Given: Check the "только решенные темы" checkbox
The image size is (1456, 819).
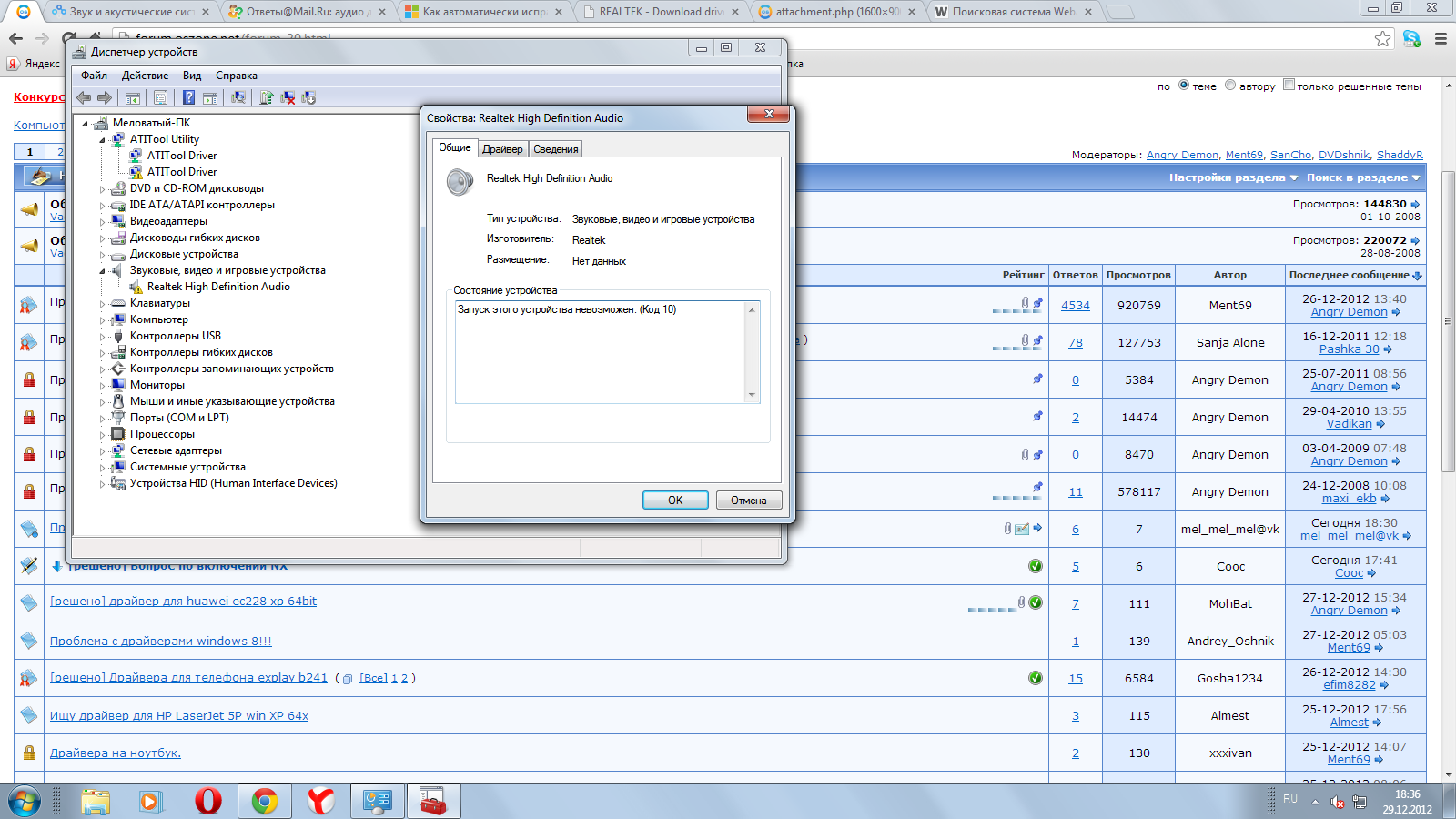Looking at the screenshot, I should (x=1289, y=85).
